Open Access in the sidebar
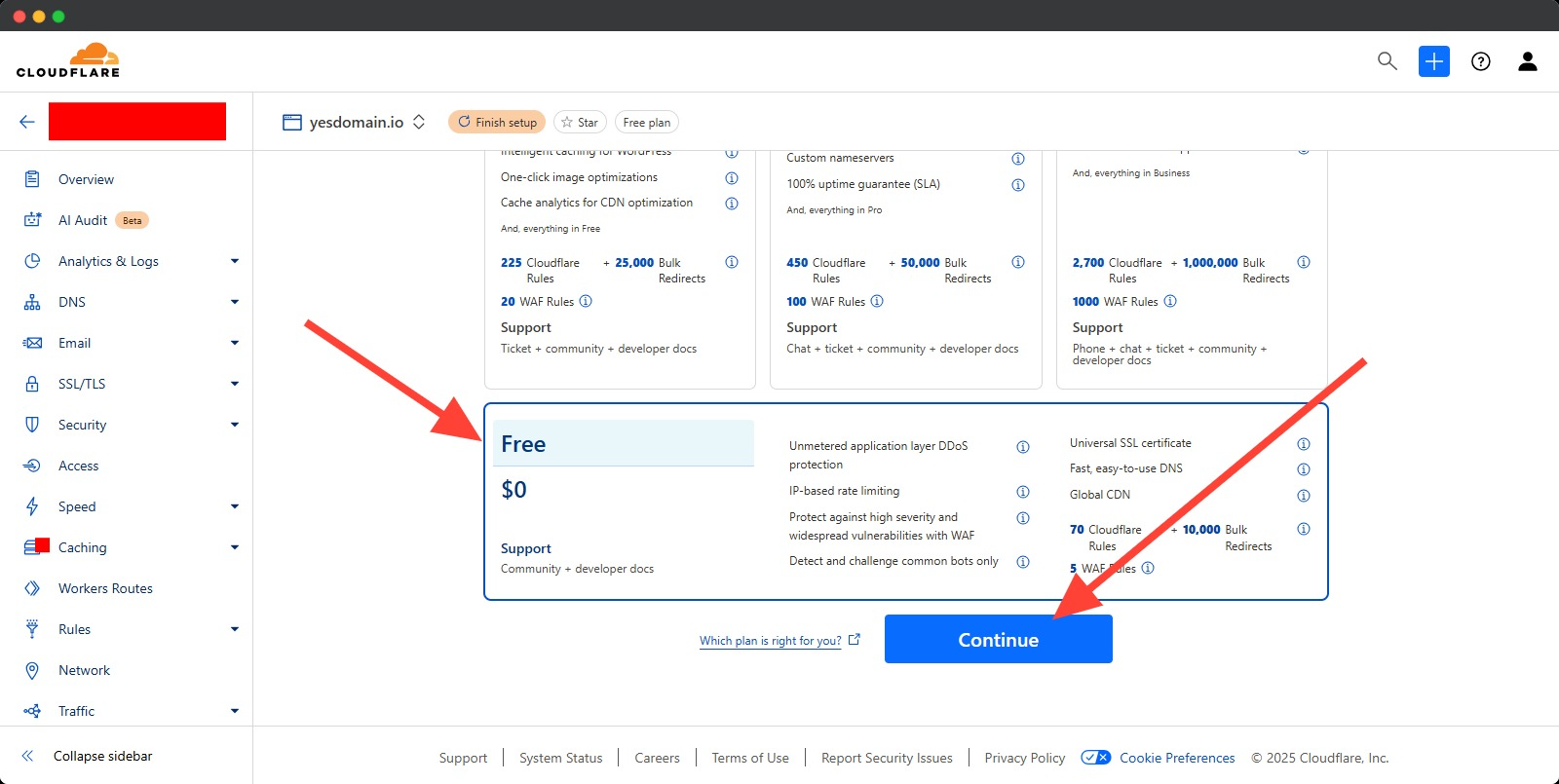 (78, 466)
